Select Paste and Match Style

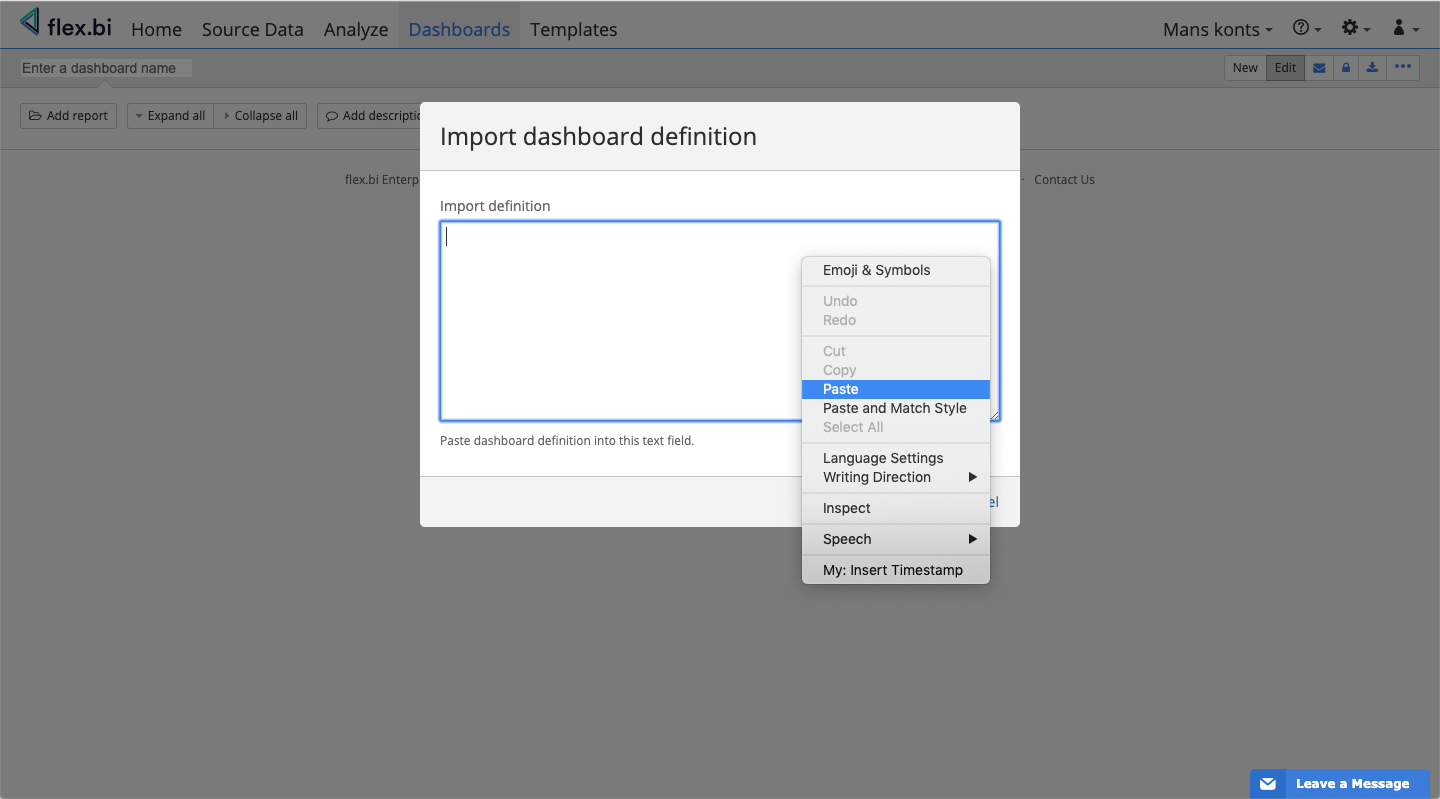click(895, 408)
